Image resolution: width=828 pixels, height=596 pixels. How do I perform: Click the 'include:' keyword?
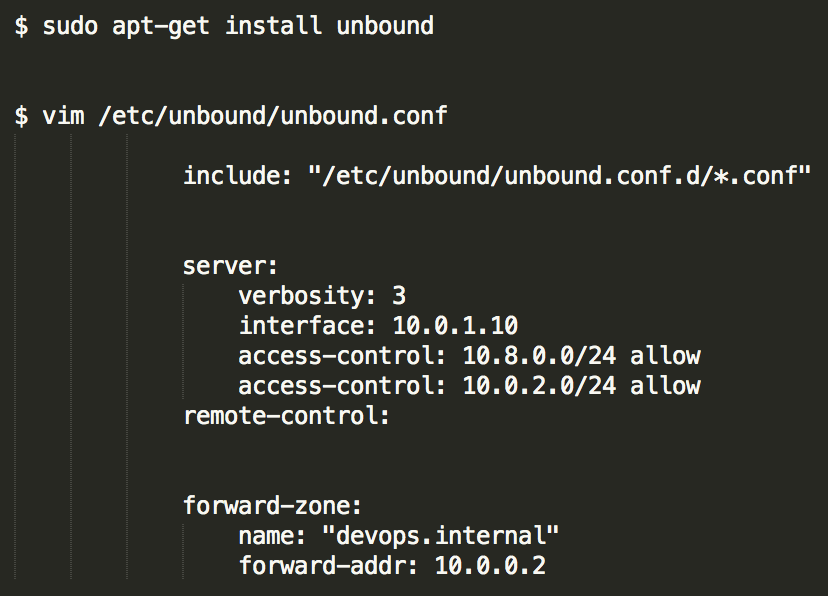click(x=237, y=175)
